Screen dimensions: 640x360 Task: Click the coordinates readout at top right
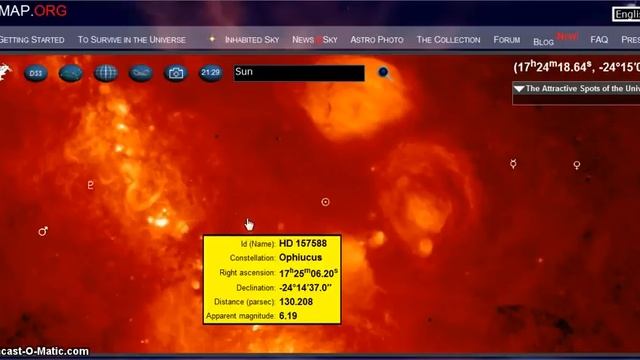click(x=576, y=67)
